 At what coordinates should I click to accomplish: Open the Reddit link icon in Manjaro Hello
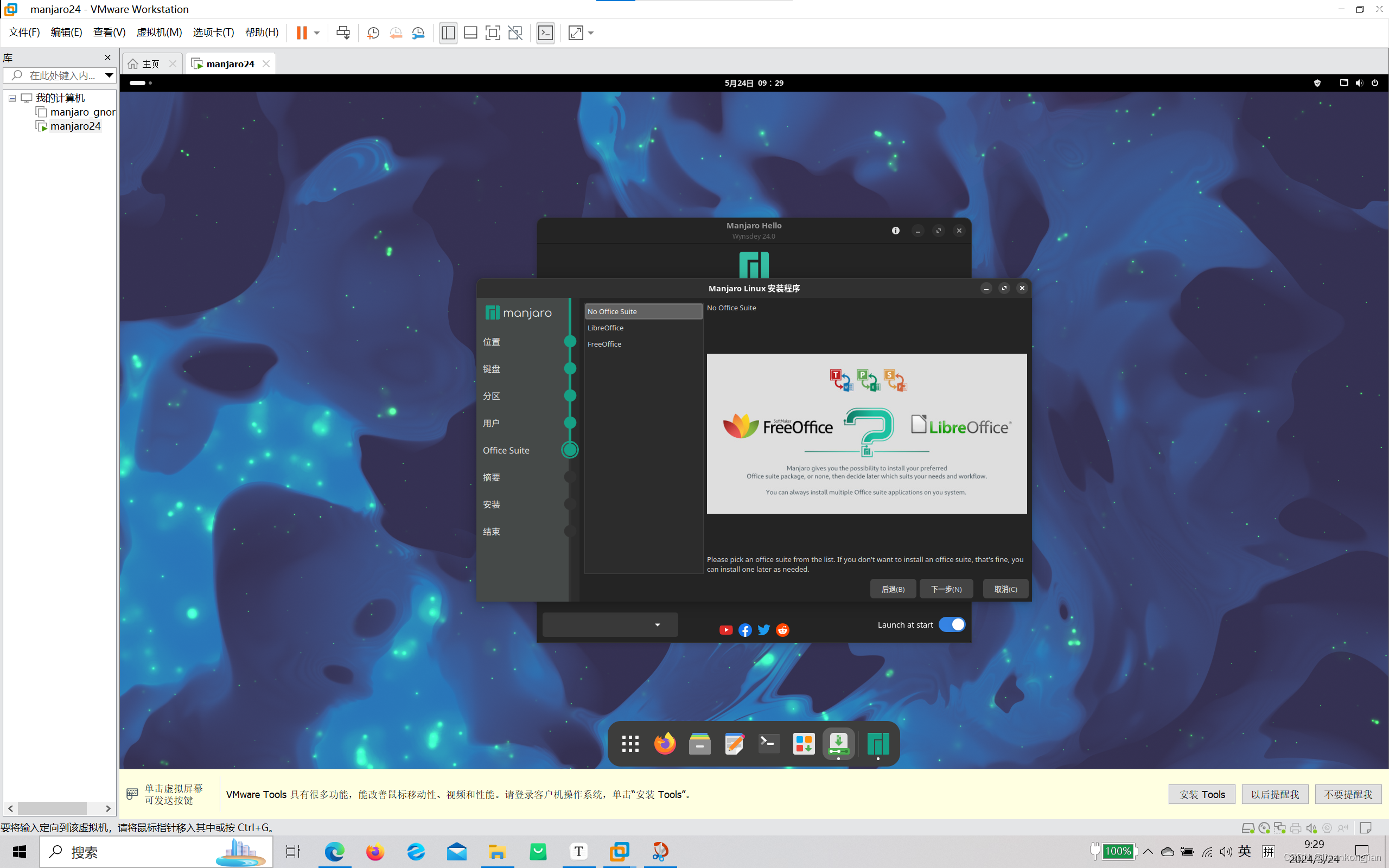tap(783, 630)
